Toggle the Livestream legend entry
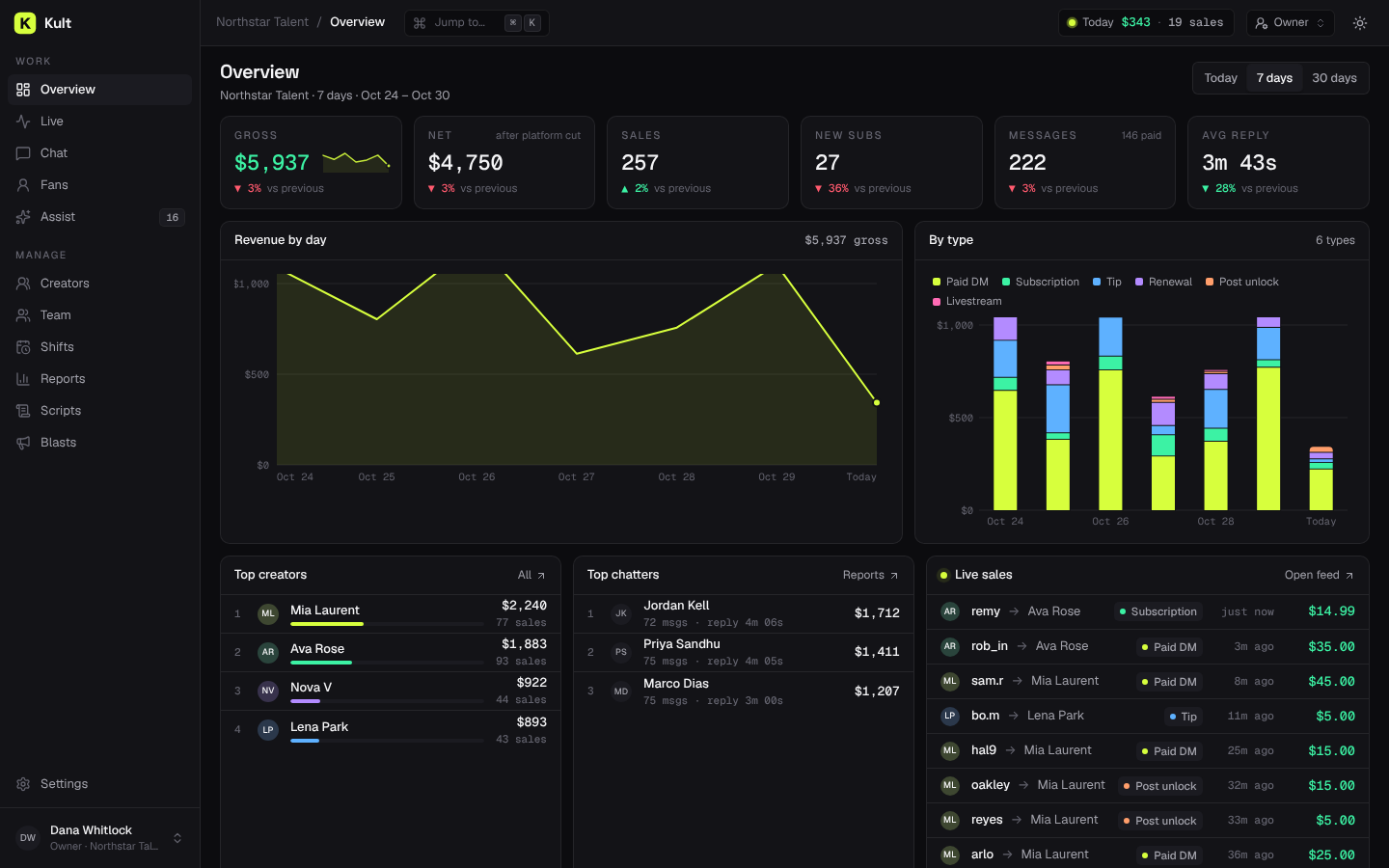Screen dimensions: 1389x868 (967, 301)
